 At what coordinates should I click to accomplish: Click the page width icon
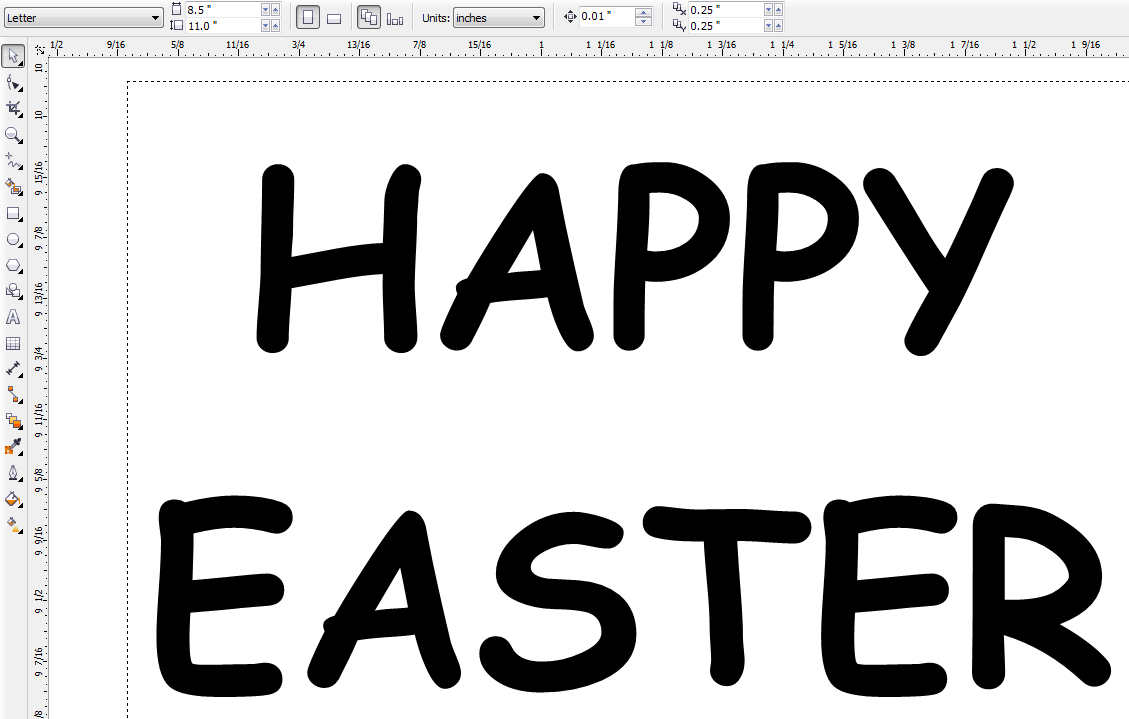[177, 9]
